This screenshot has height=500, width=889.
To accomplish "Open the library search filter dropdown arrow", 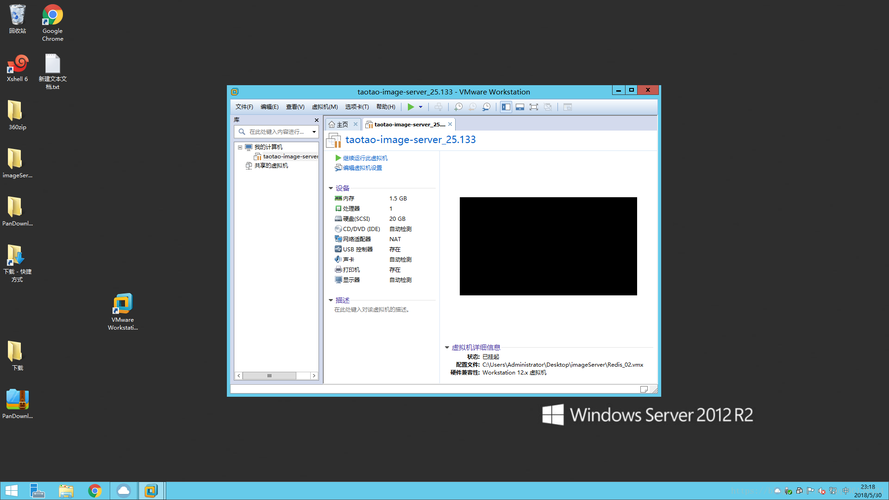I will coord(314,132).
